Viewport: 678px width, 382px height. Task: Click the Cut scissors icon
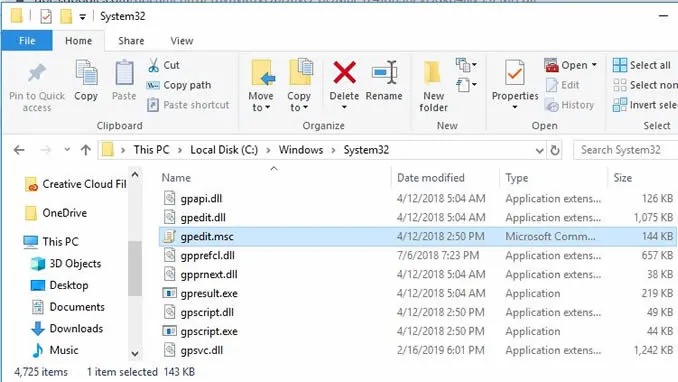pos(153,65)
